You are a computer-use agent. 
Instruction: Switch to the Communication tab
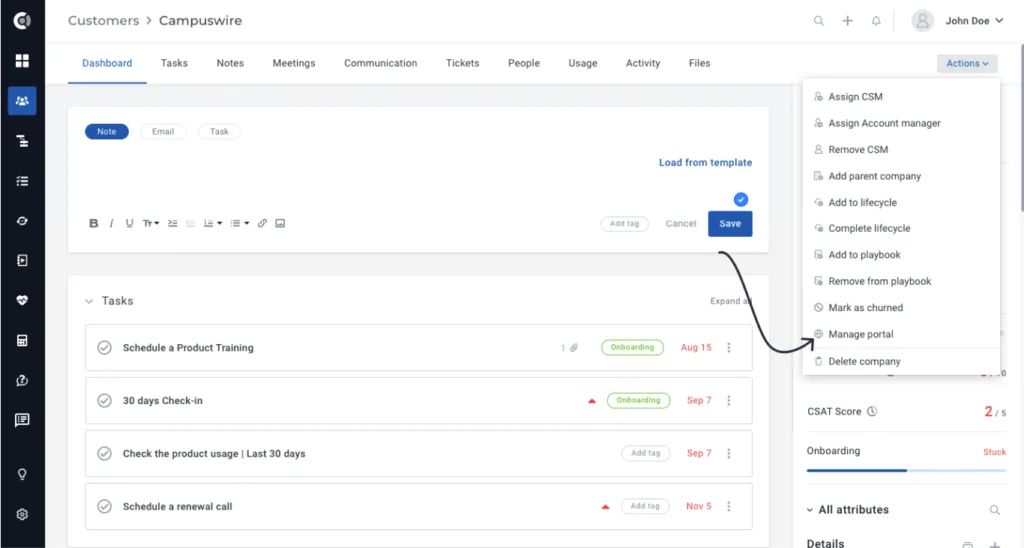pyautogui.click(x=381, y=63)
